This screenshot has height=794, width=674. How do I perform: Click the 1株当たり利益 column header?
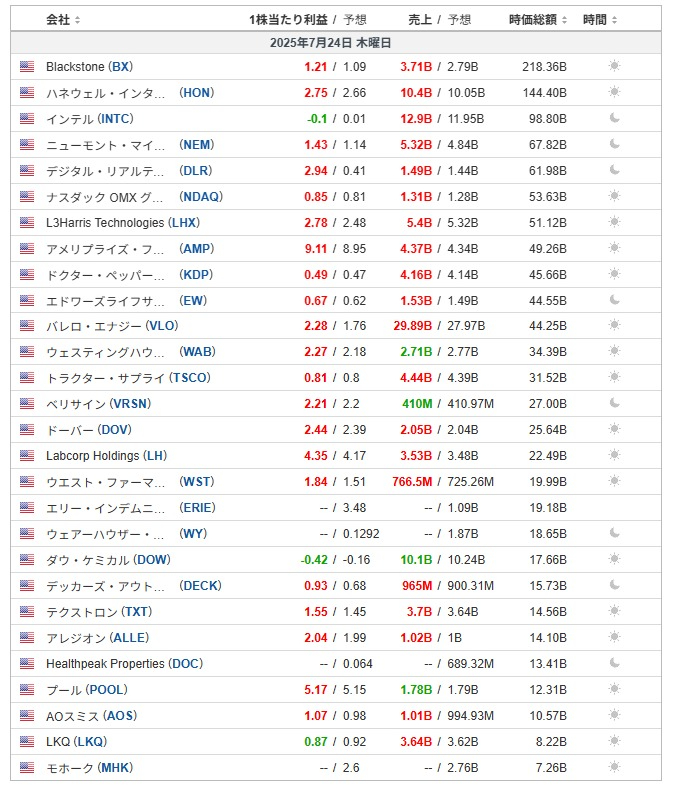pos(288,20)
